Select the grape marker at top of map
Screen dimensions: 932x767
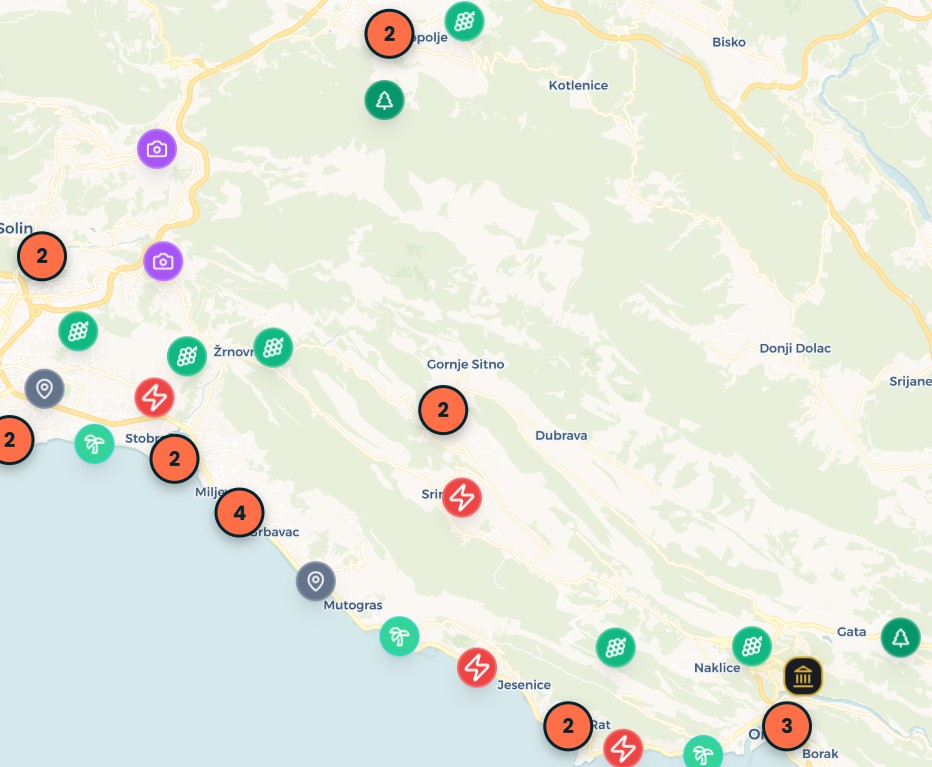[x=464, y=21]
